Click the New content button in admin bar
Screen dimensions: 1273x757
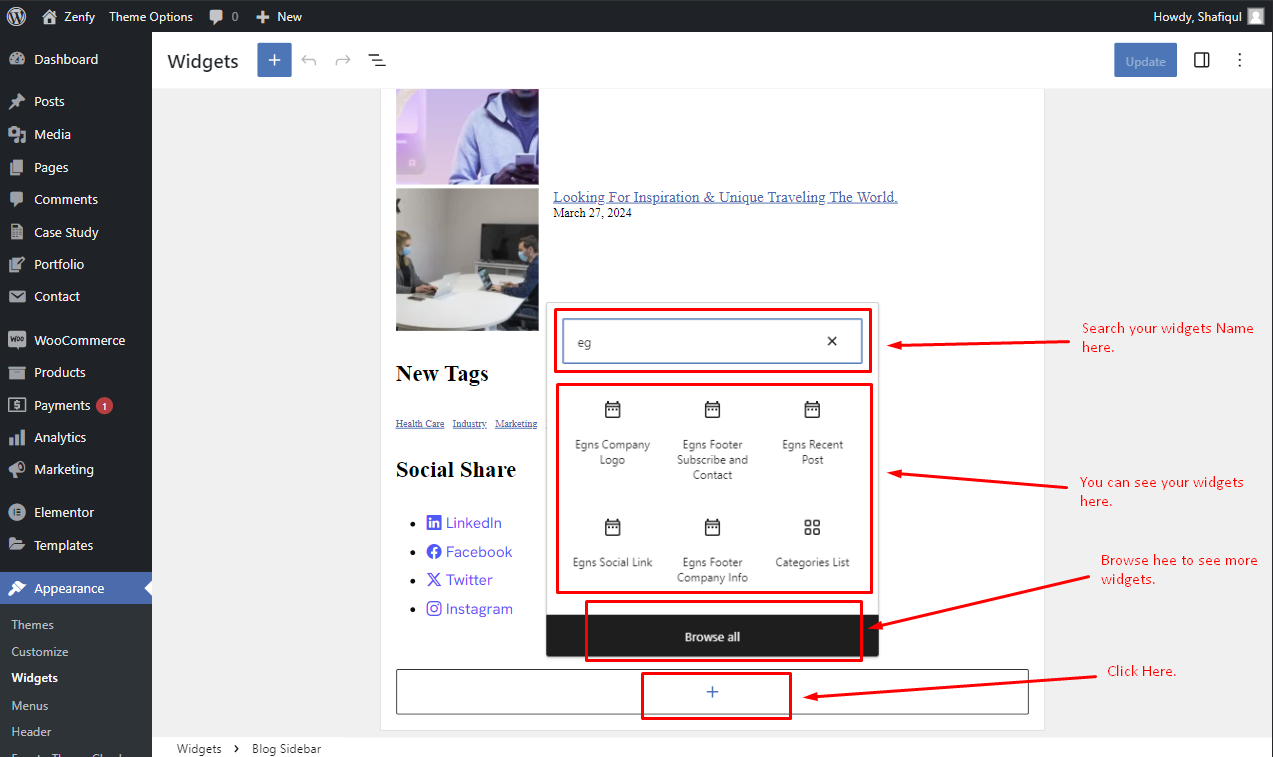click(279, 16)
